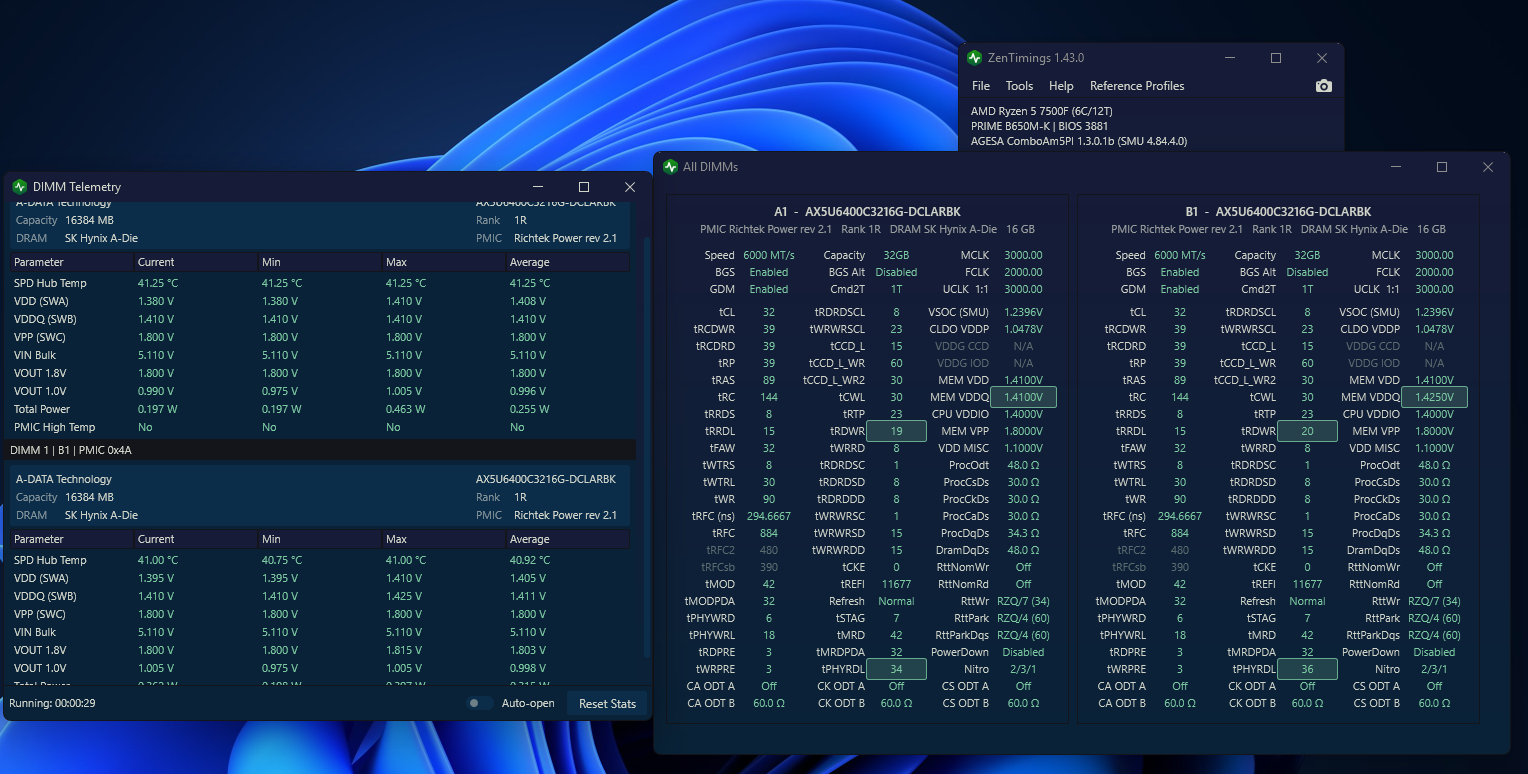The image size is (1528, 774).
Task: Click Speed value 6000 MT/s in A1
Action: coord(769,255)
